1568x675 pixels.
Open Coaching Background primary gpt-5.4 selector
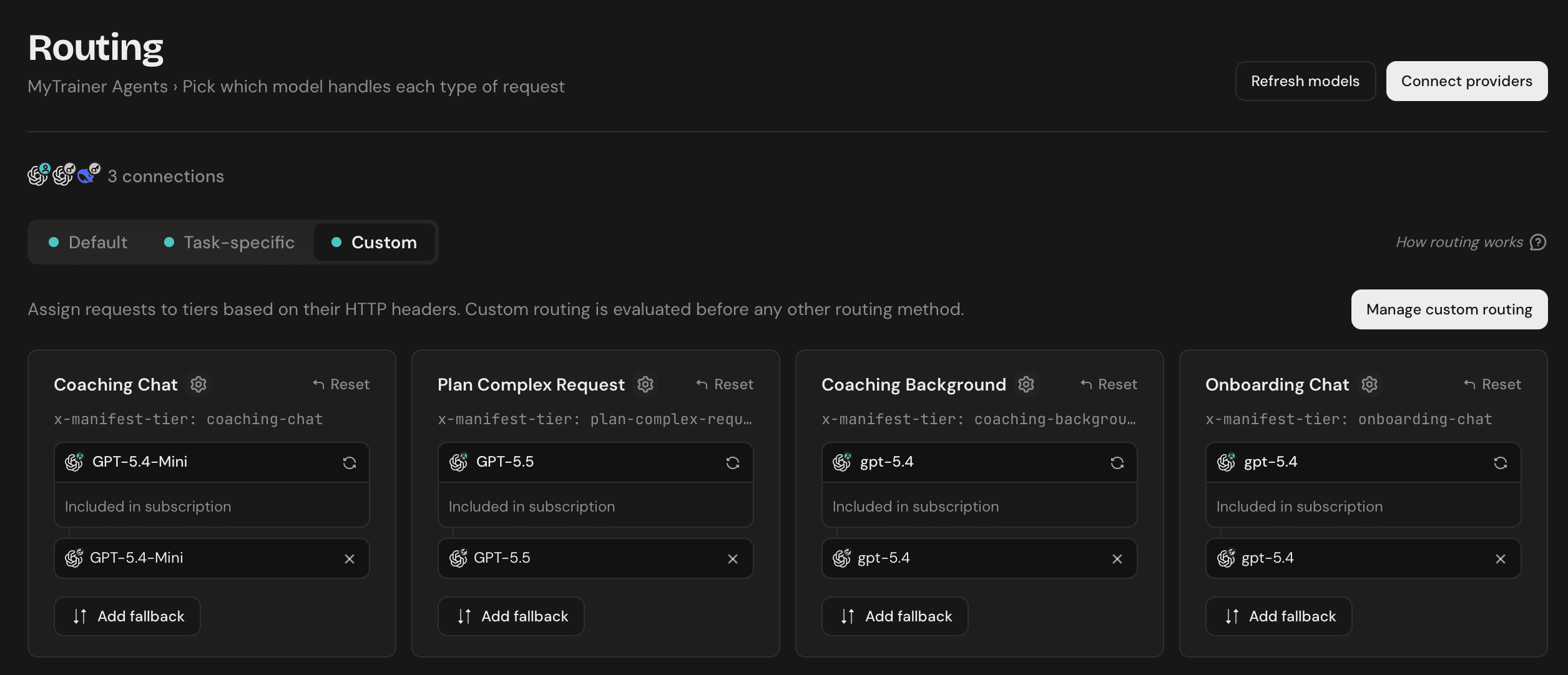[979, 462]
